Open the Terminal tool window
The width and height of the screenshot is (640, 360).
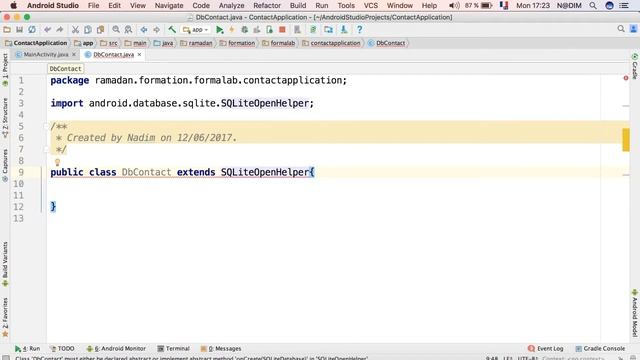173,349
